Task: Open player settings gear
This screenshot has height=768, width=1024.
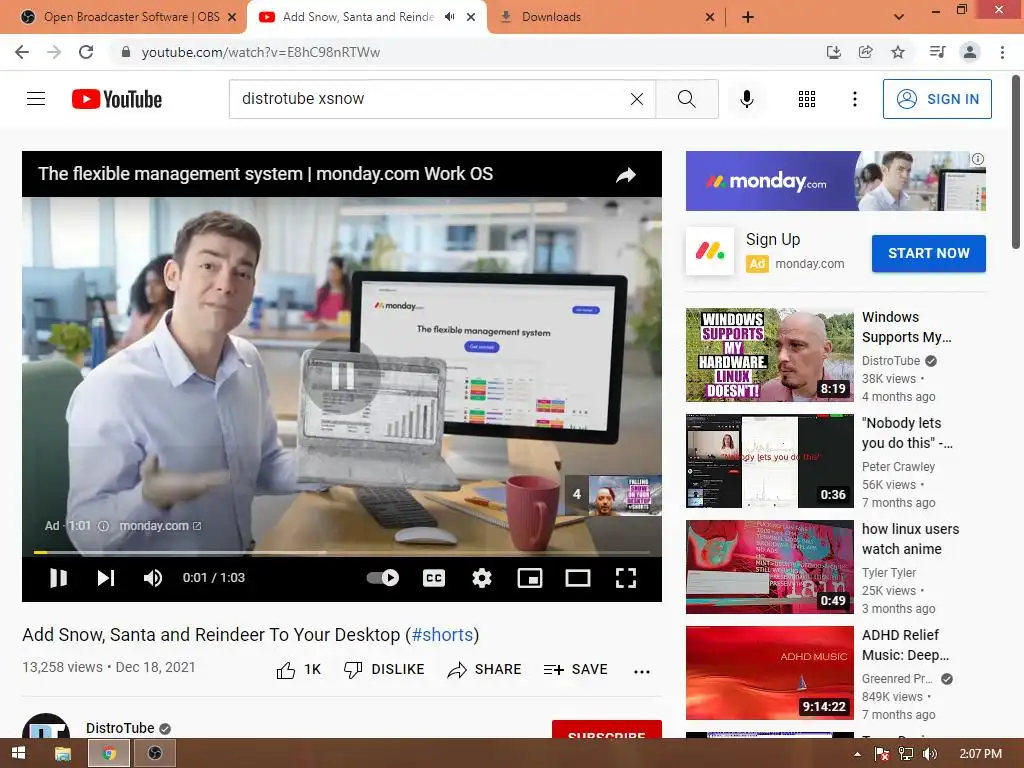Action: [482, 578]
